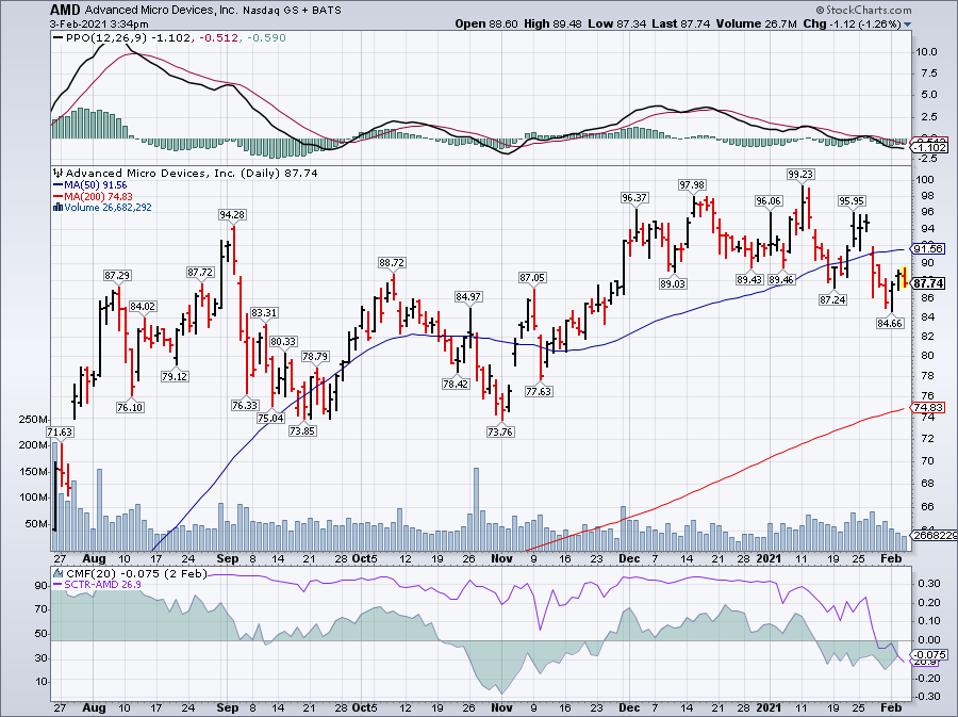Click the 87.24 low price label
This screenshot has height=717, width=958.
[833, 300]
